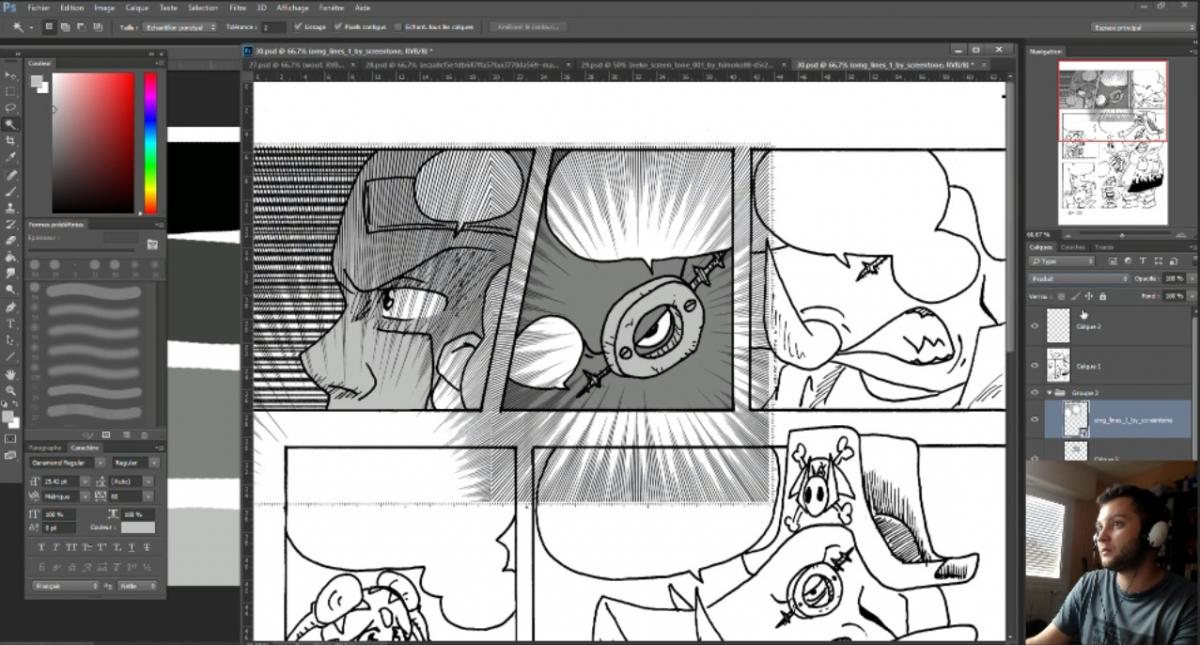Select the Brush tool

click(x=11, y=191)
